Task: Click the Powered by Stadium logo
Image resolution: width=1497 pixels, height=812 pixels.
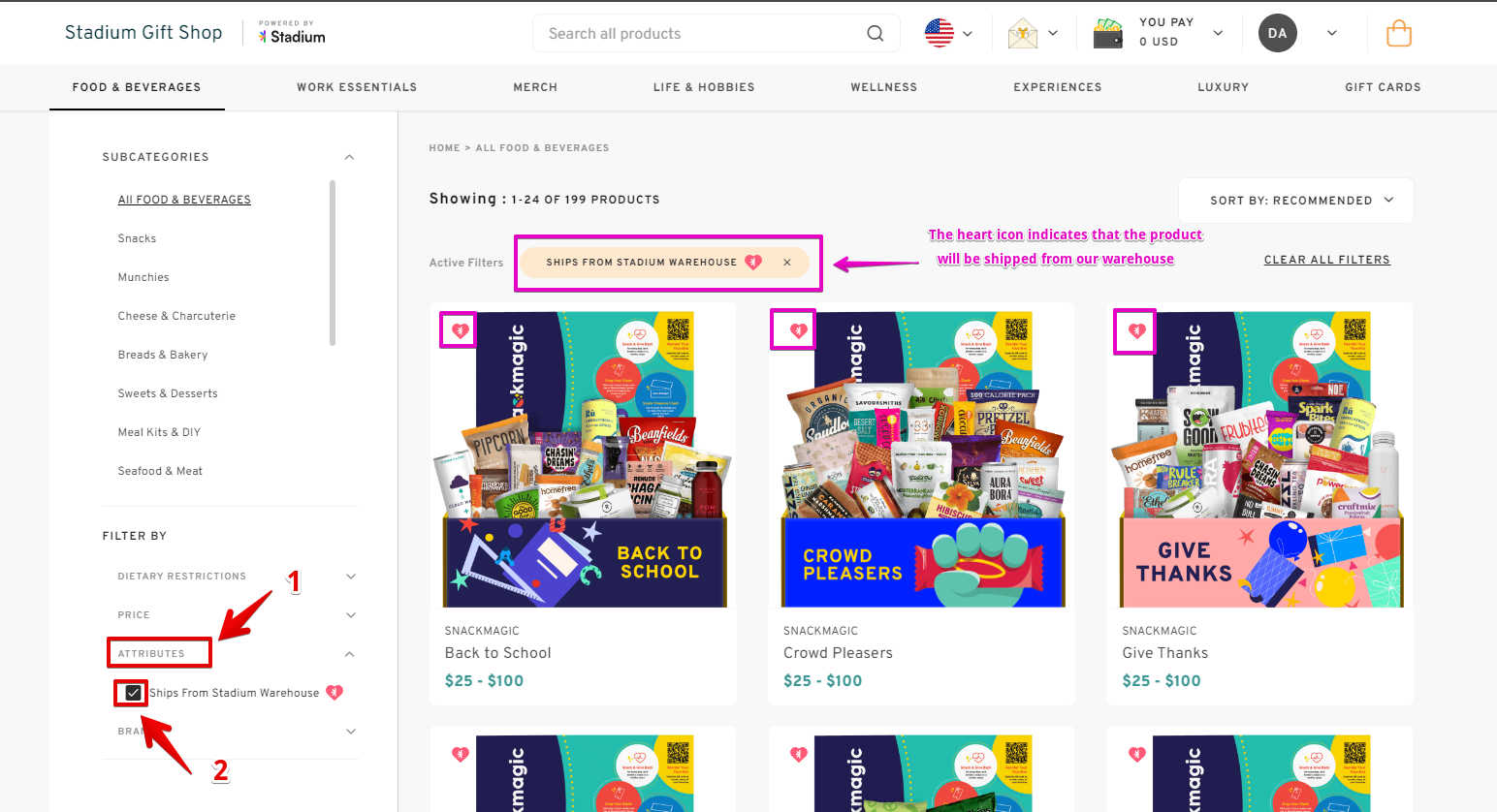Action: click(292, 33)
